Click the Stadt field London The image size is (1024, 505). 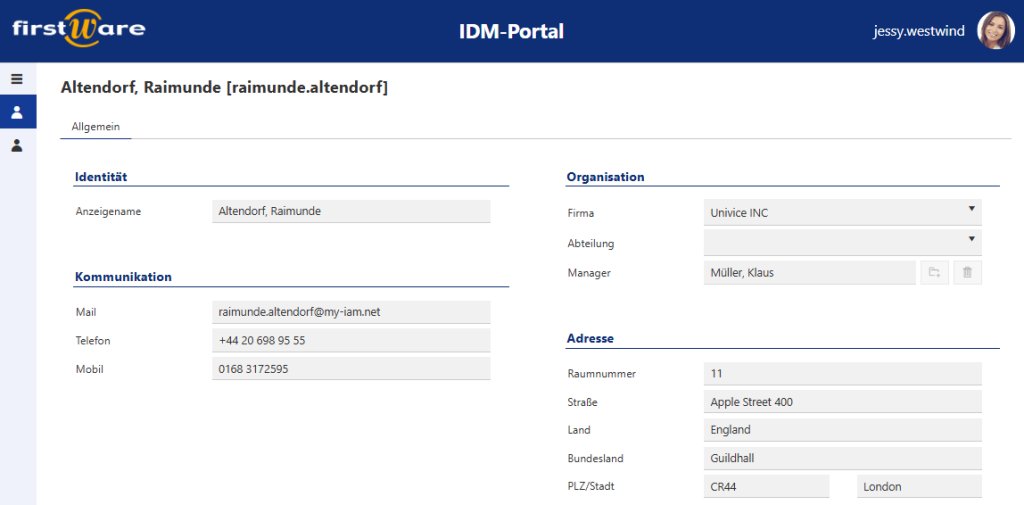point(919,486)
